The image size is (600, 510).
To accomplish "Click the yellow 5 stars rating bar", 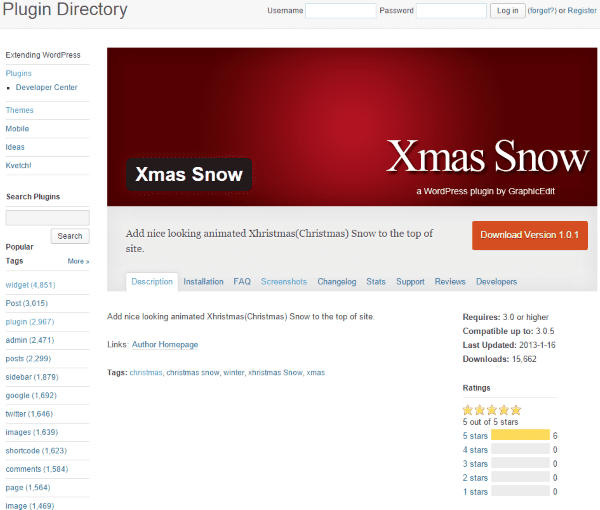I will [x=520, y=435].
